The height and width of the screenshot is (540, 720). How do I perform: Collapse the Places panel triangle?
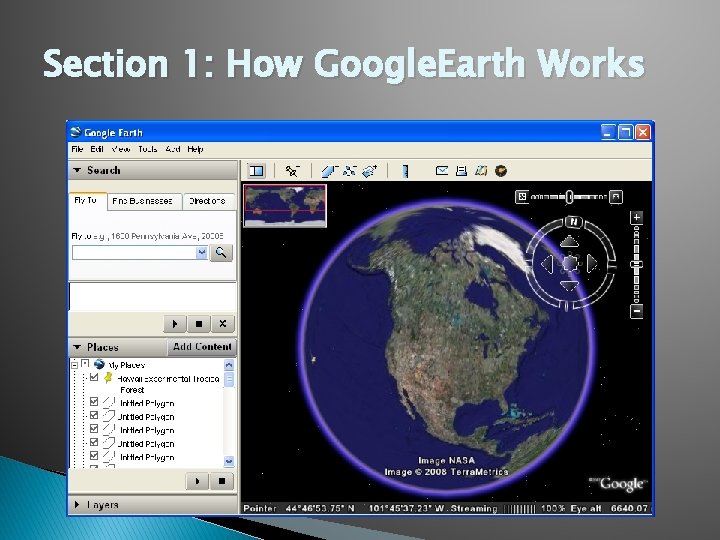[x=77, y=347]
